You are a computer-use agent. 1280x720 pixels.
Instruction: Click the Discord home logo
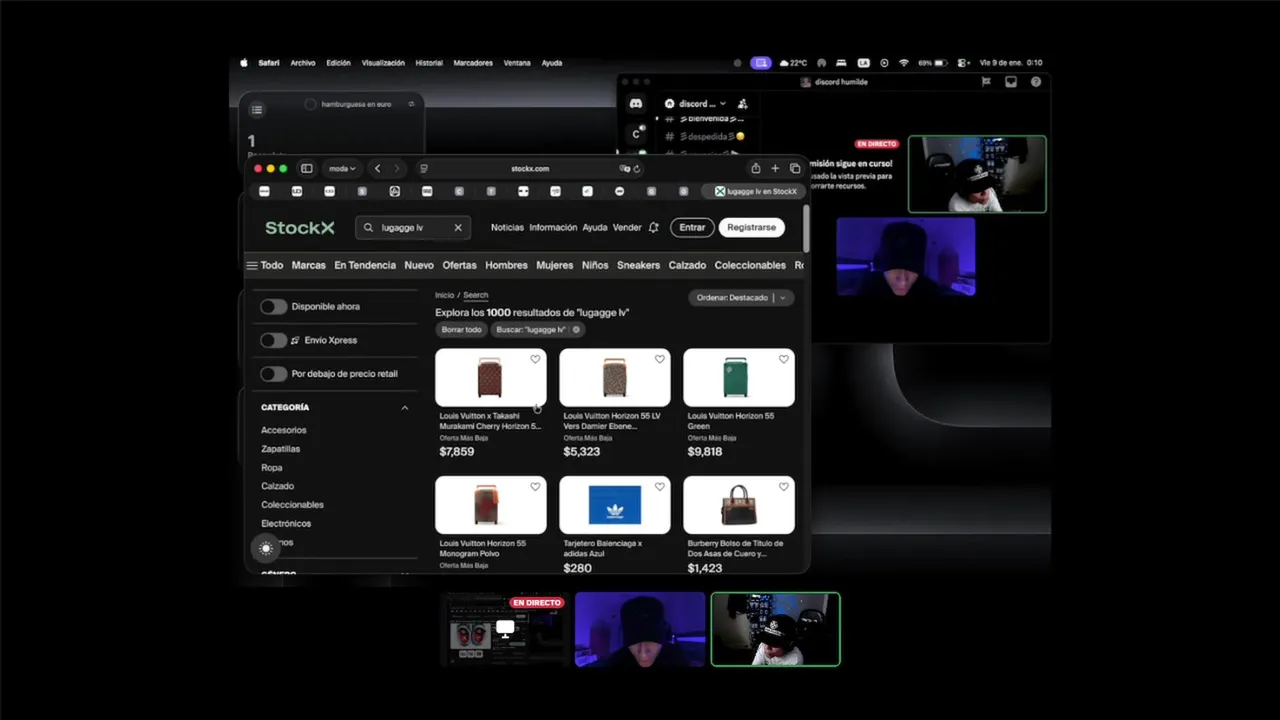point(636,103)
